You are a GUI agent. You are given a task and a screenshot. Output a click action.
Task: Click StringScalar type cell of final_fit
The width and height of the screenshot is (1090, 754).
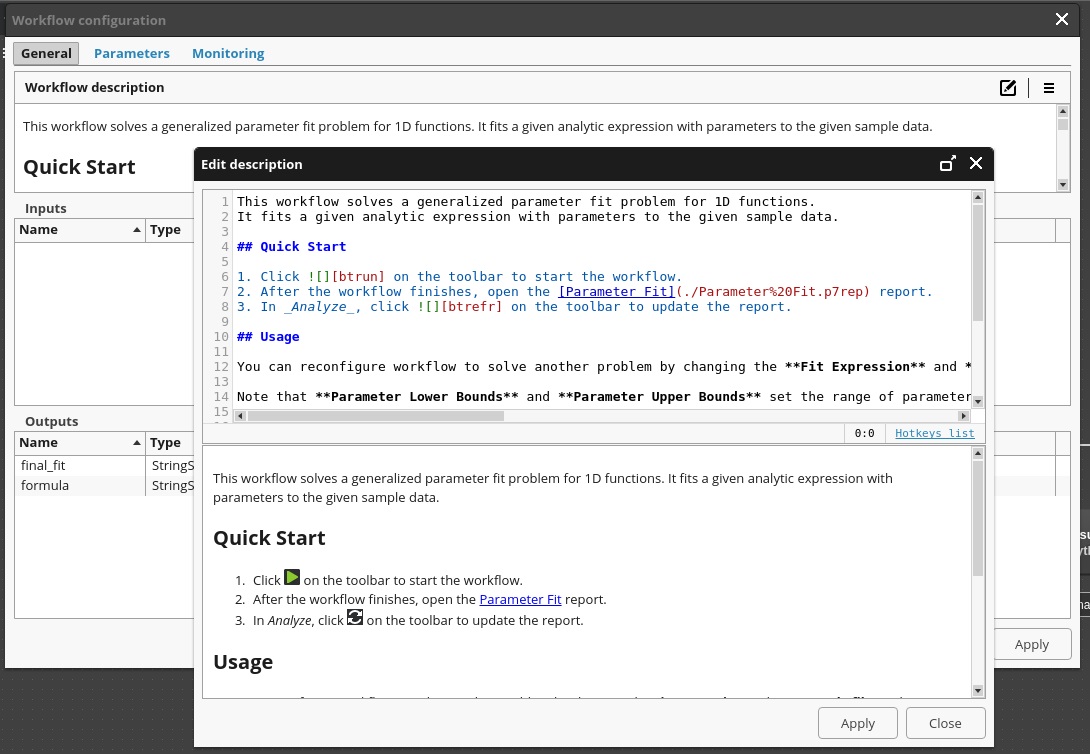coord(172,466)
